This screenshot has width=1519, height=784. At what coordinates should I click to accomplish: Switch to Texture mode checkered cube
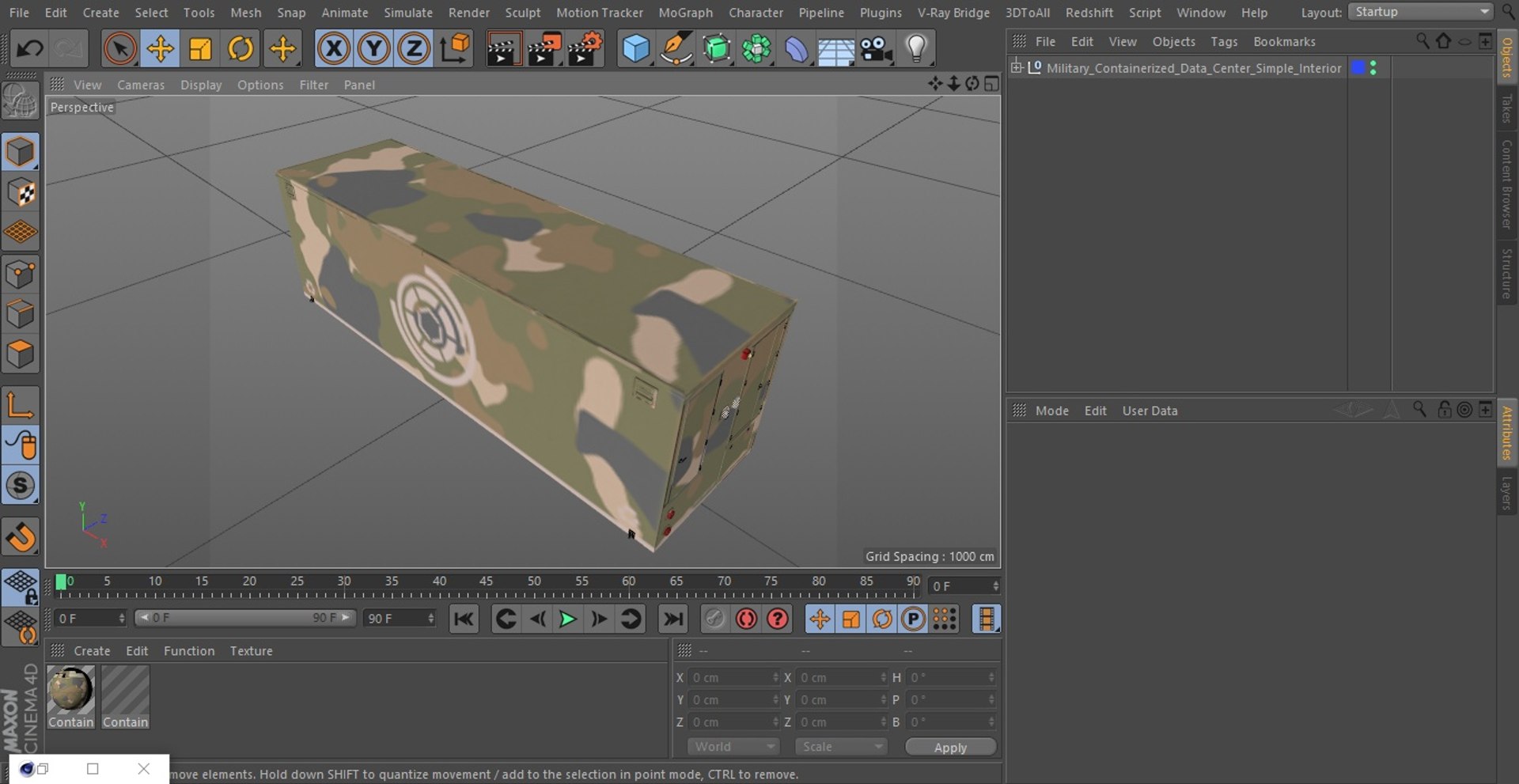coord(21,192)
